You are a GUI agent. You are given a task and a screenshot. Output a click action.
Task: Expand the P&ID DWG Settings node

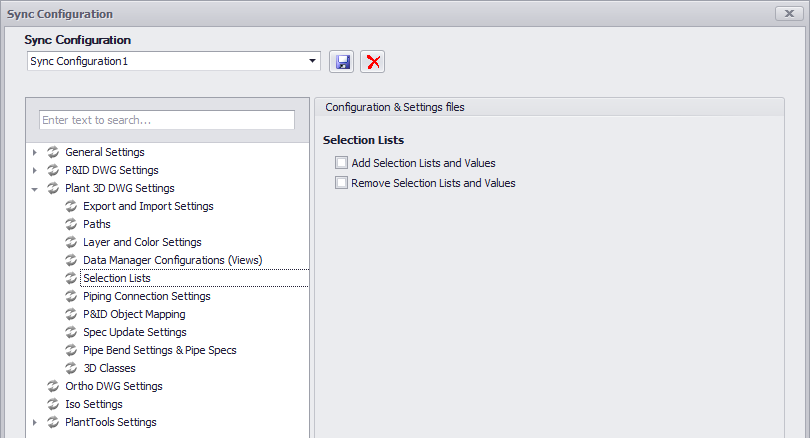tap(35, 170)
